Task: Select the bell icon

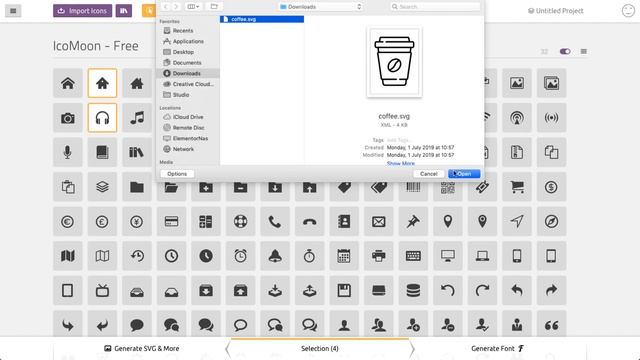Action: 275,256
